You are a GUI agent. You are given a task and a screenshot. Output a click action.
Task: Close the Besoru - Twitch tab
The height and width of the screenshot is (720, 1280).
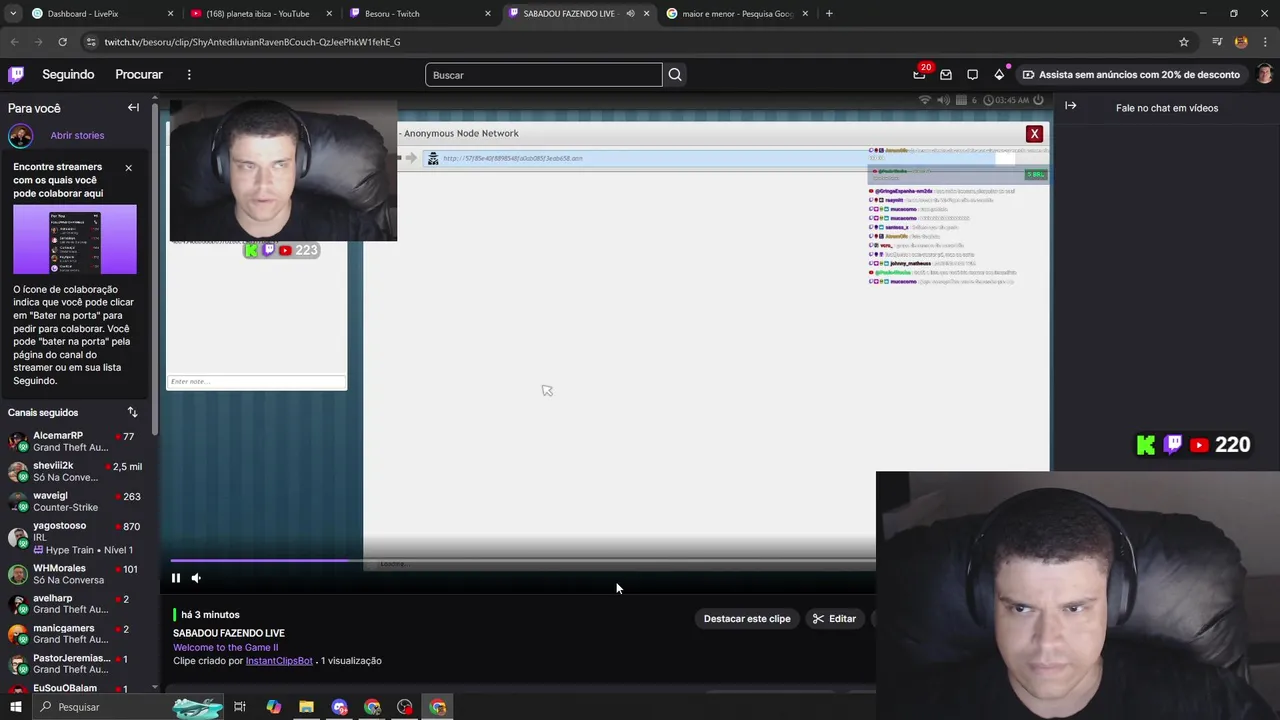(488, 14)
